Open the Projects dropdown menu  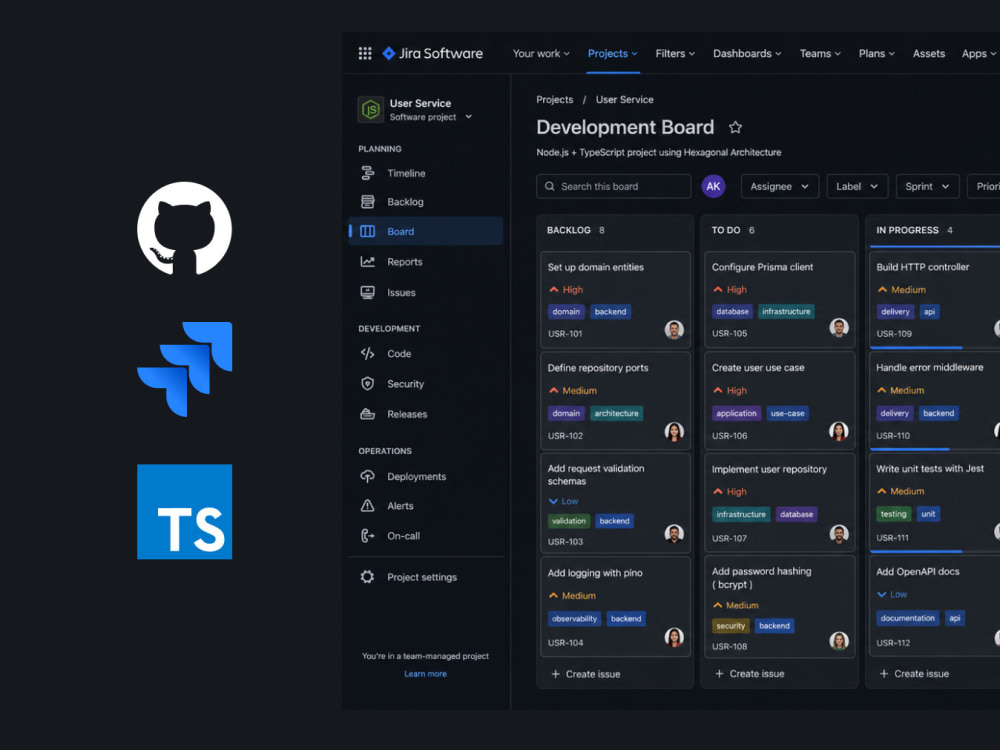pos(612,54)
